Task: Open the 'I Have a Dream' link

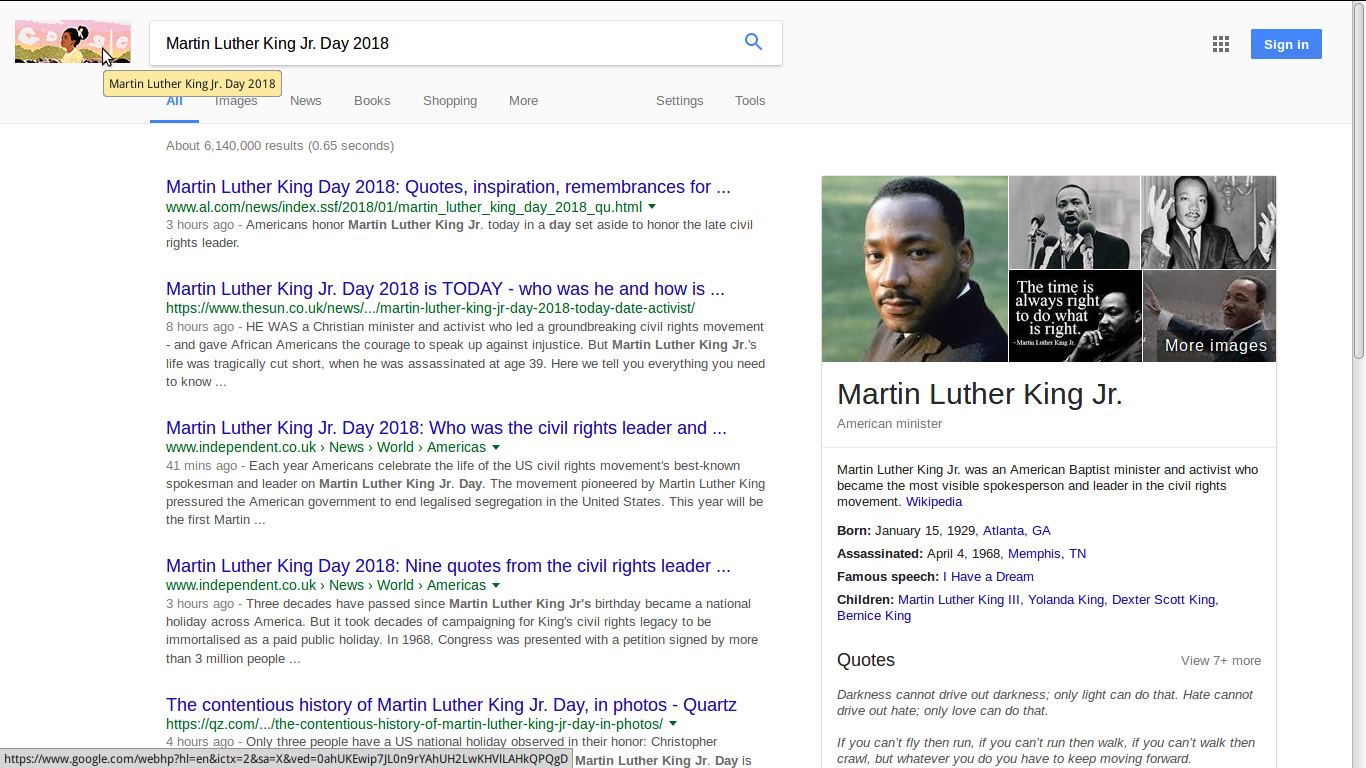Action: (x=988, y=577)
